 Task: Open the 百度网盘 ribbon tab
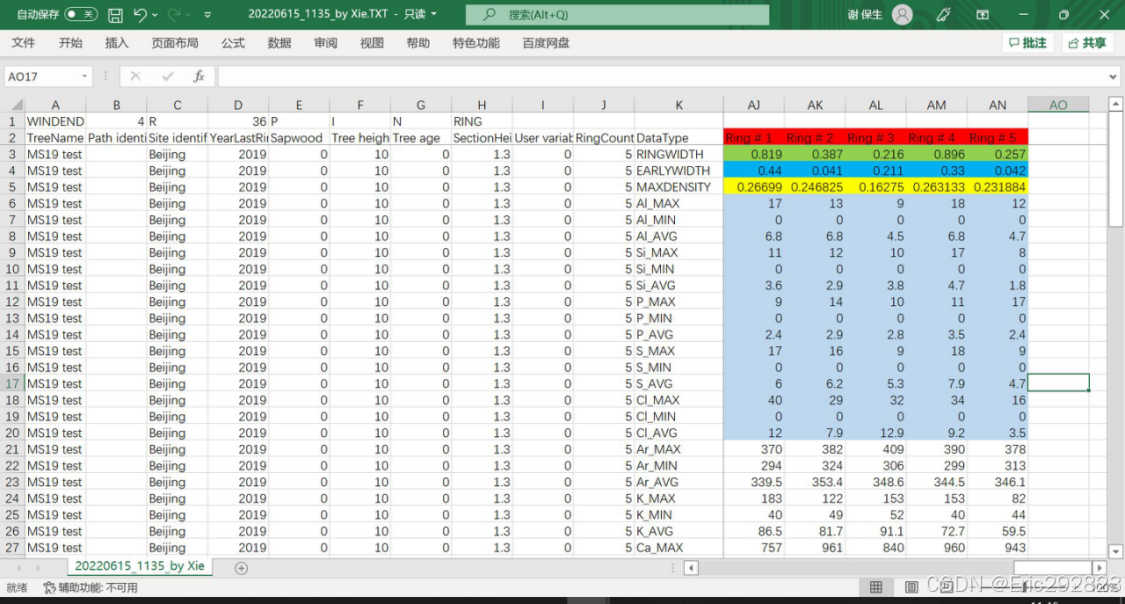click(546, 43)
